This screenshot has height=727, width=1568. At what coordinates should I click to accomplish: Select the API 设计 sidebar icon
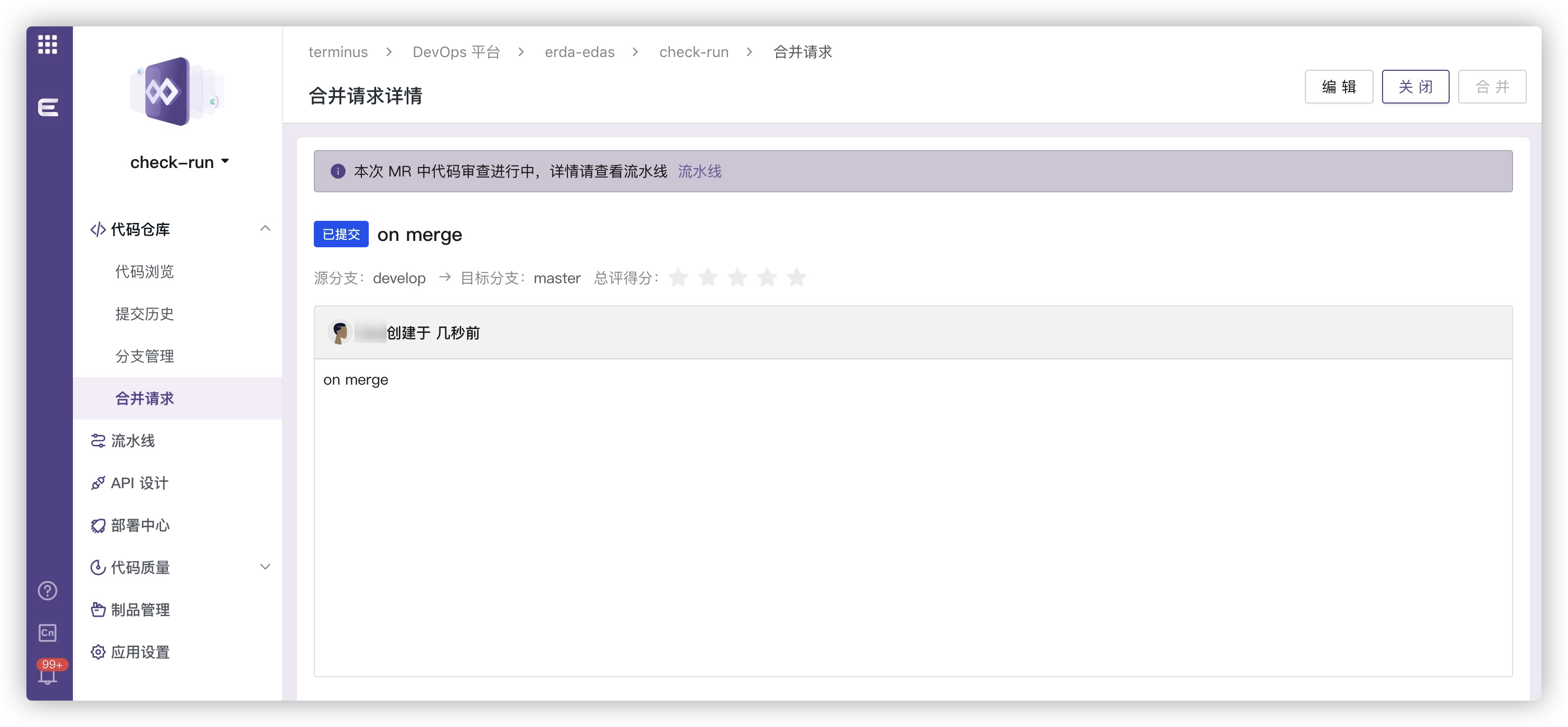tap(98, 483)
